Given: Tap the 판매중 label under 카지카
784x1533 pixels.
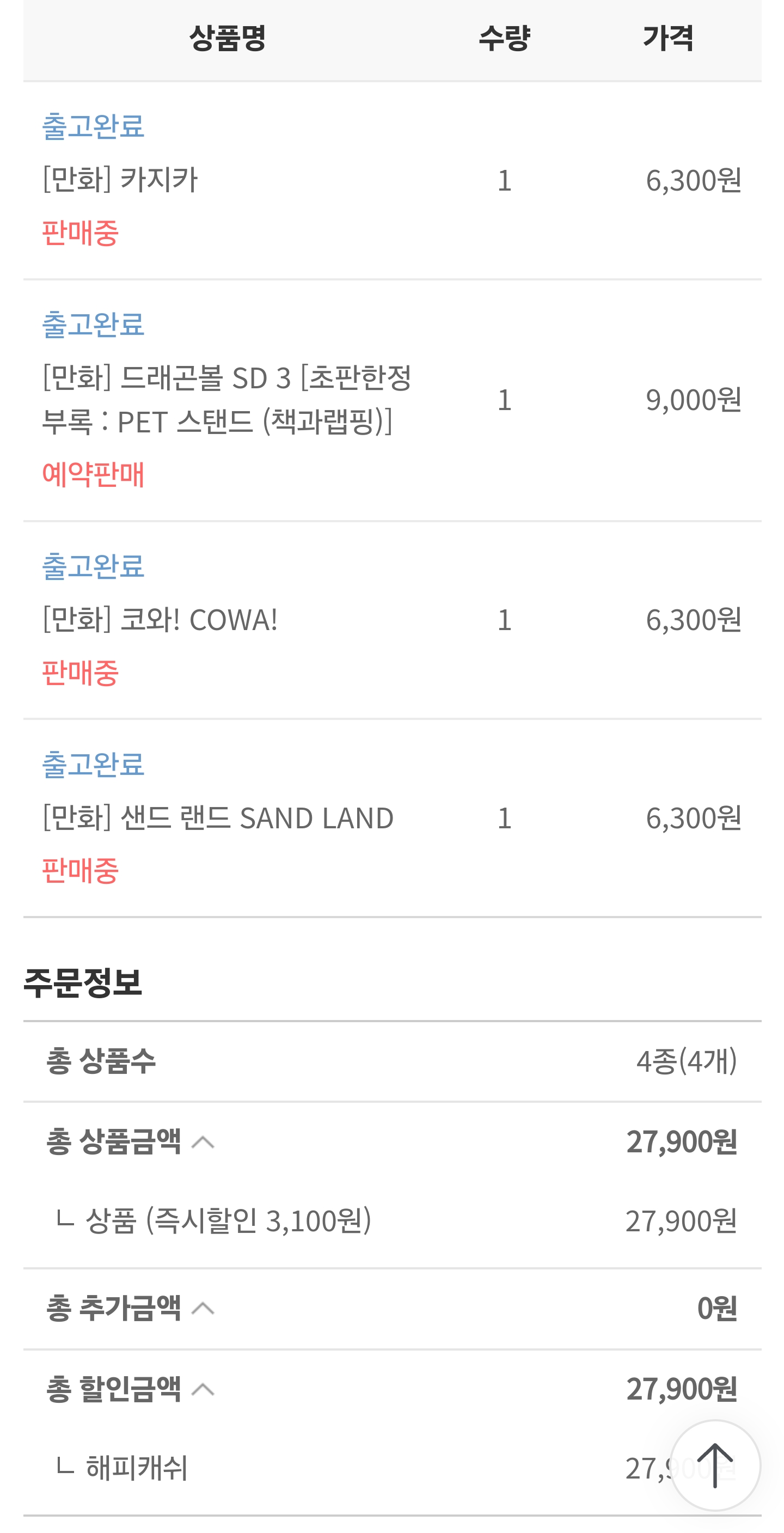Looking at the screenshot, I should (80, 232).
